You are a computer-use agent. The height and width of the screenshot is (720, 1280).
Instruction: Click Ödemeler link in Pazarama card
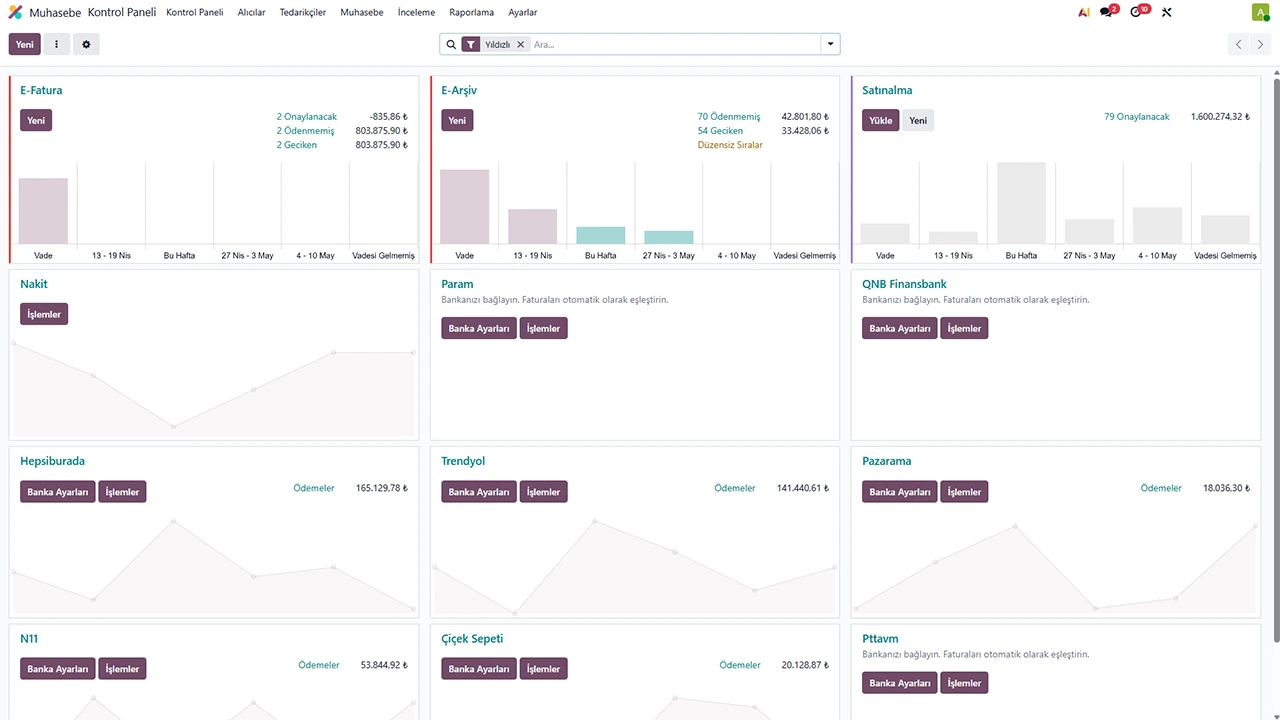tap(1161, 488)
